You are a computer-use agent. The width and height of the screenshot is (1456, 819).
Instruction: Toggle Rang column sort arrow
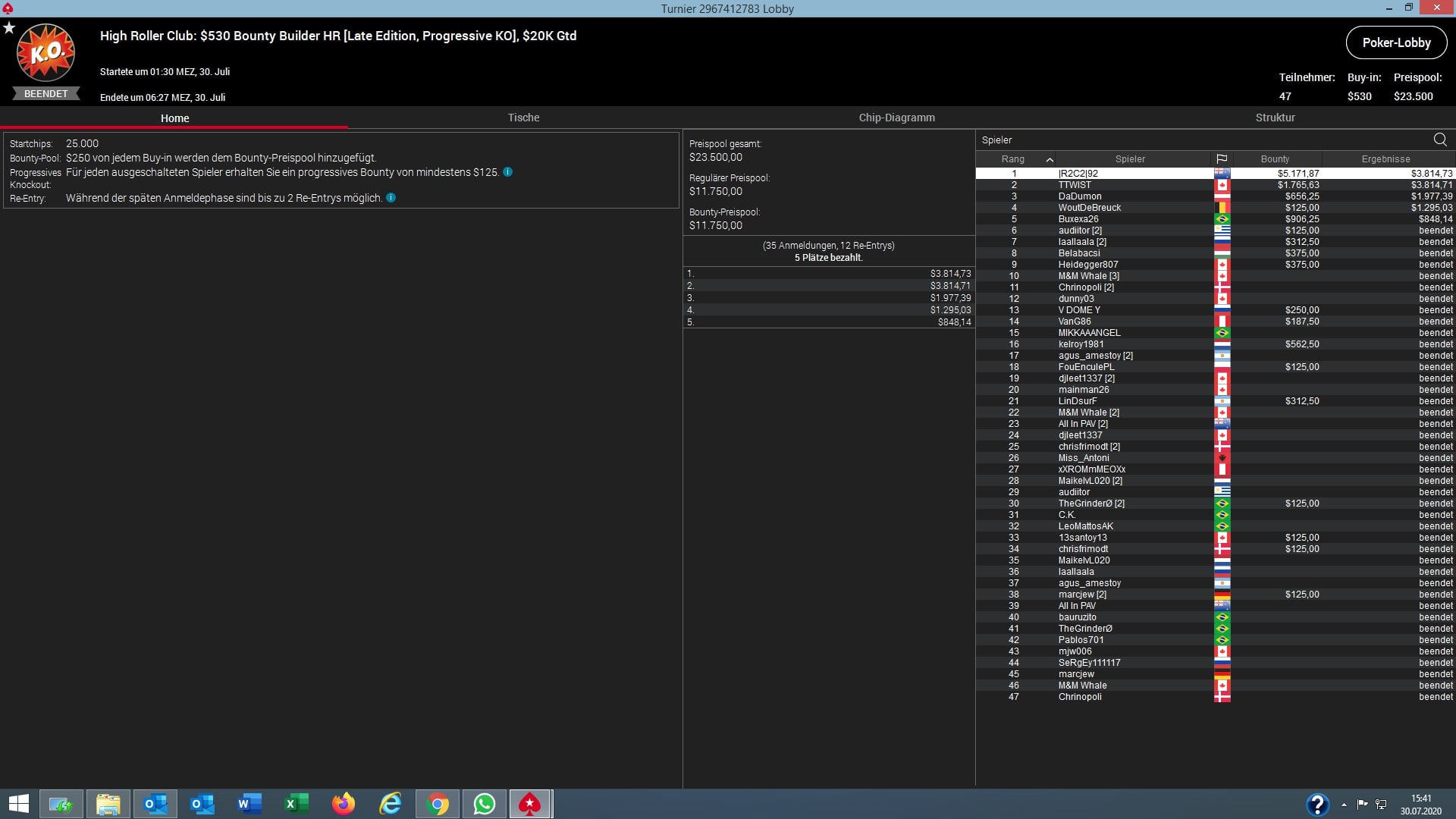coord(1049,159)
